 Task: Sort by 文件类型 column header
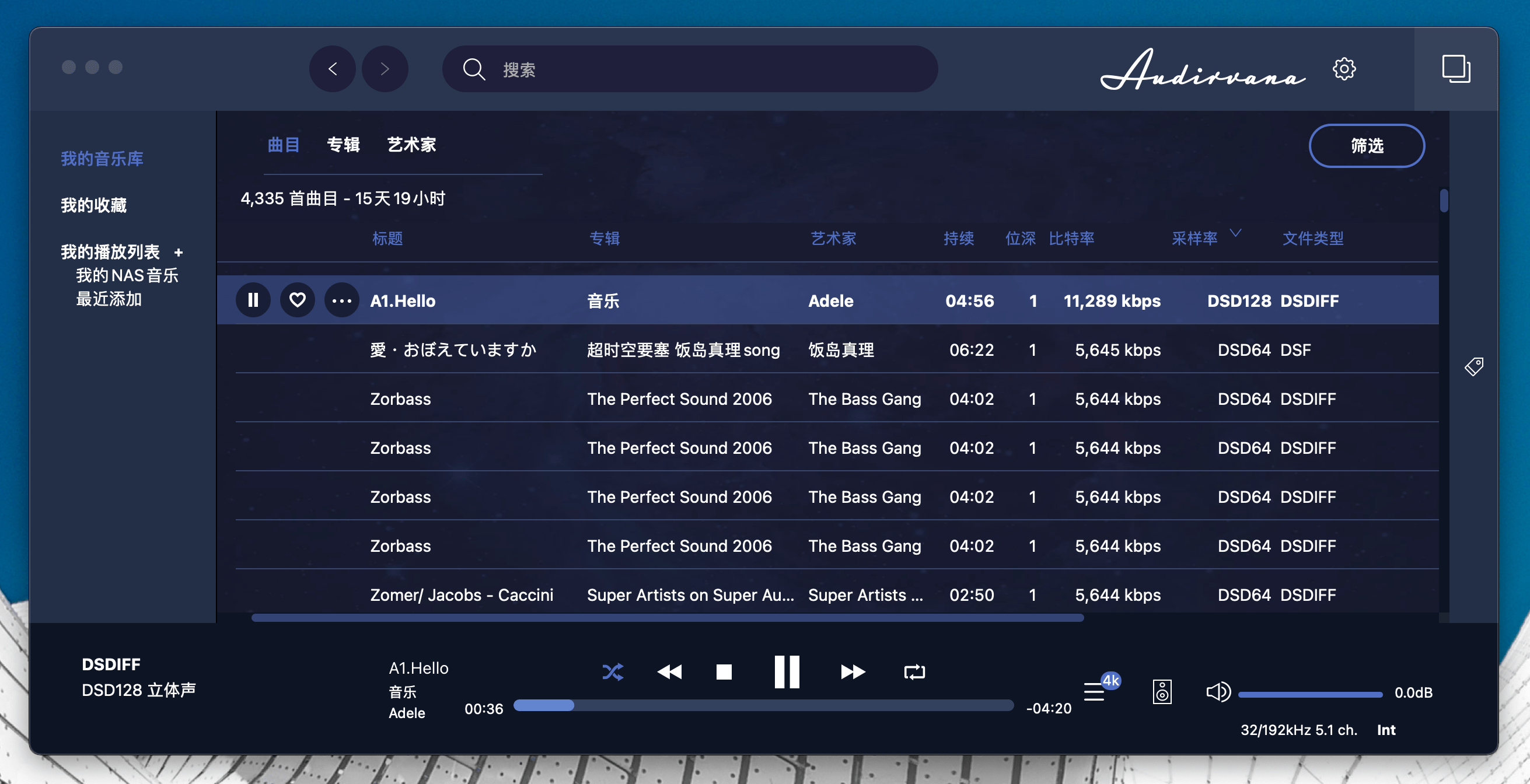coord(1312,238)
